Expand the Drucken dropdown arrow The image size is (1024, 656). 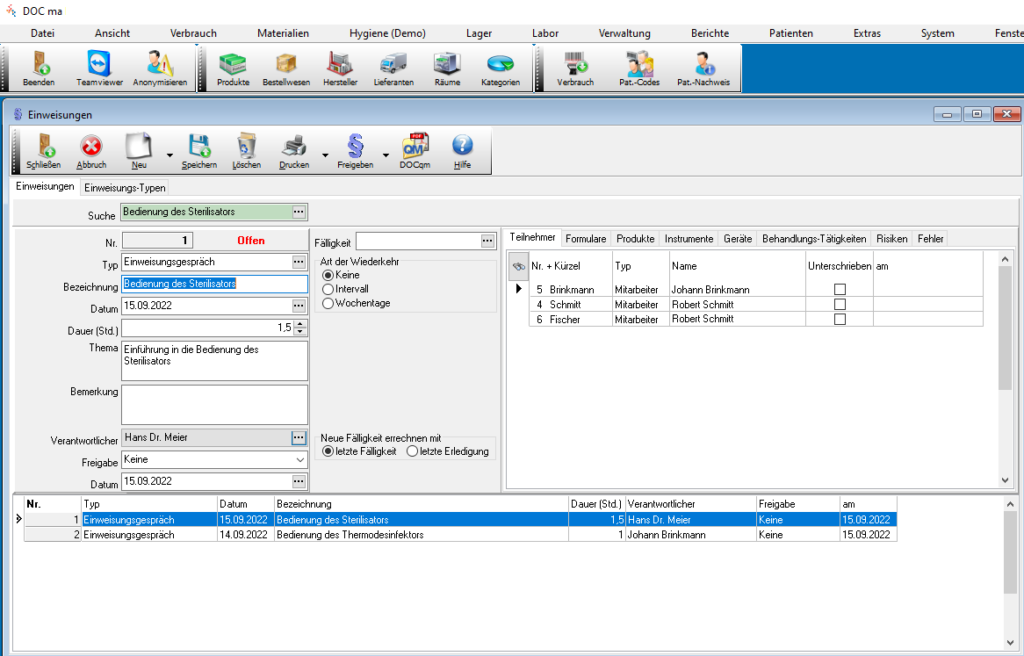[325, 155]
